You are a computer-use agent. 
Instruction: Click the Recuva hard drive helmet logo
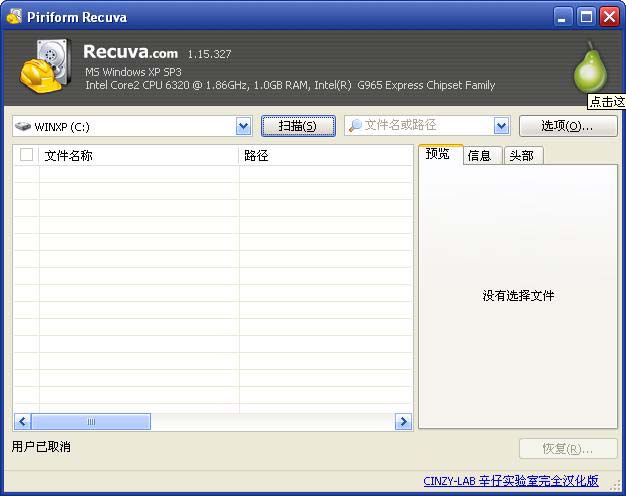point(44,68)
